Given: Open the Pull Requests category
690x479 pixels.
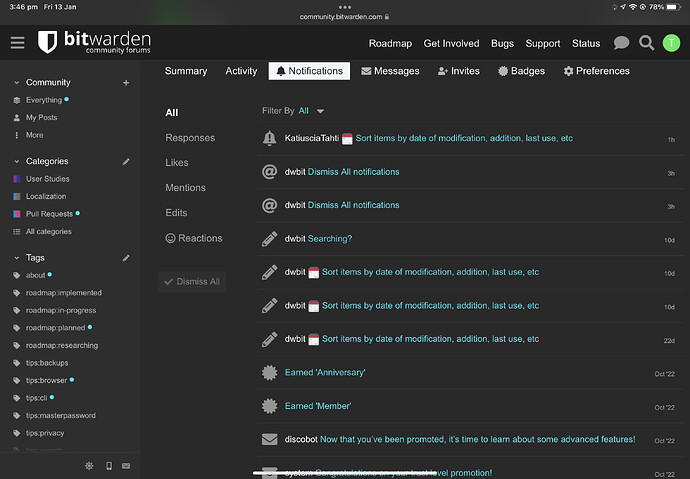Looking at the screenshot, I should click(49, 214).
